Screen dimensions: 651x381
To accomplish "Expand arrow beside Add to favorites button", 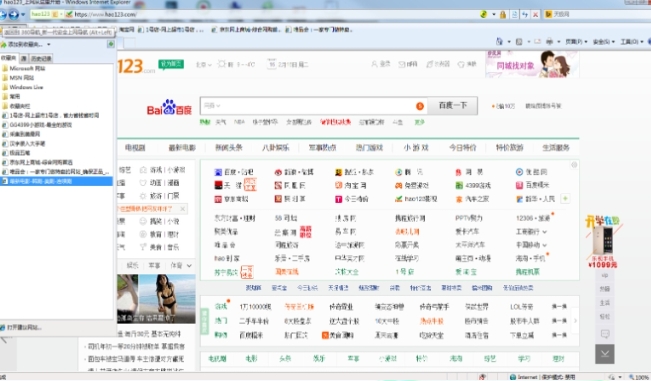I will 49,44.
